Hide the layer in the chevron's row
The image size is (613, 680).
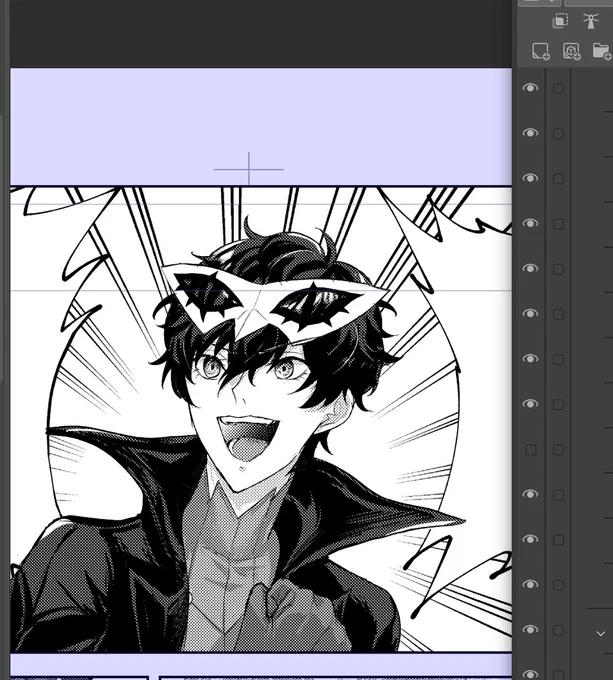pos(530,630)
